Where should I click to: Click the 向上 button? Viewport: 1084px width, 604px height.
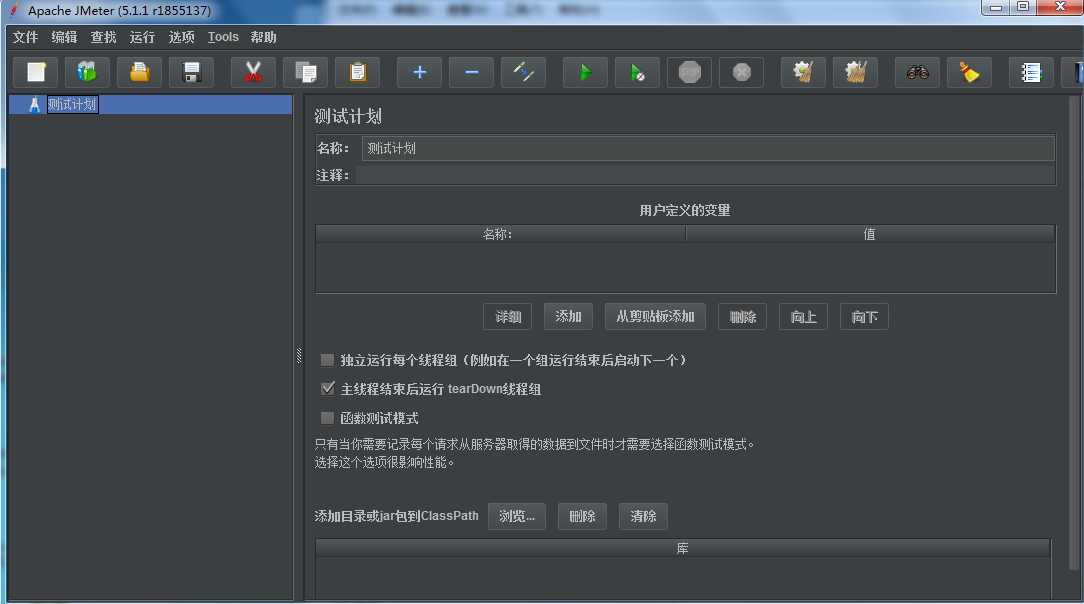[803, 317]
